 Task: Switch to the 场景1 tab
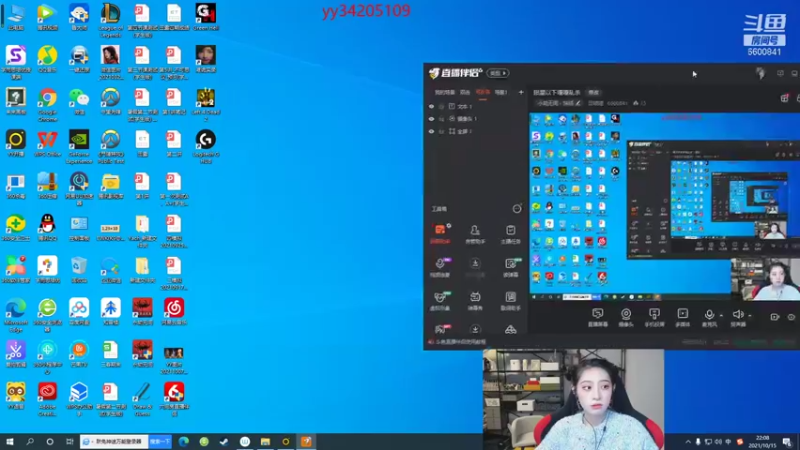point(501,92)
